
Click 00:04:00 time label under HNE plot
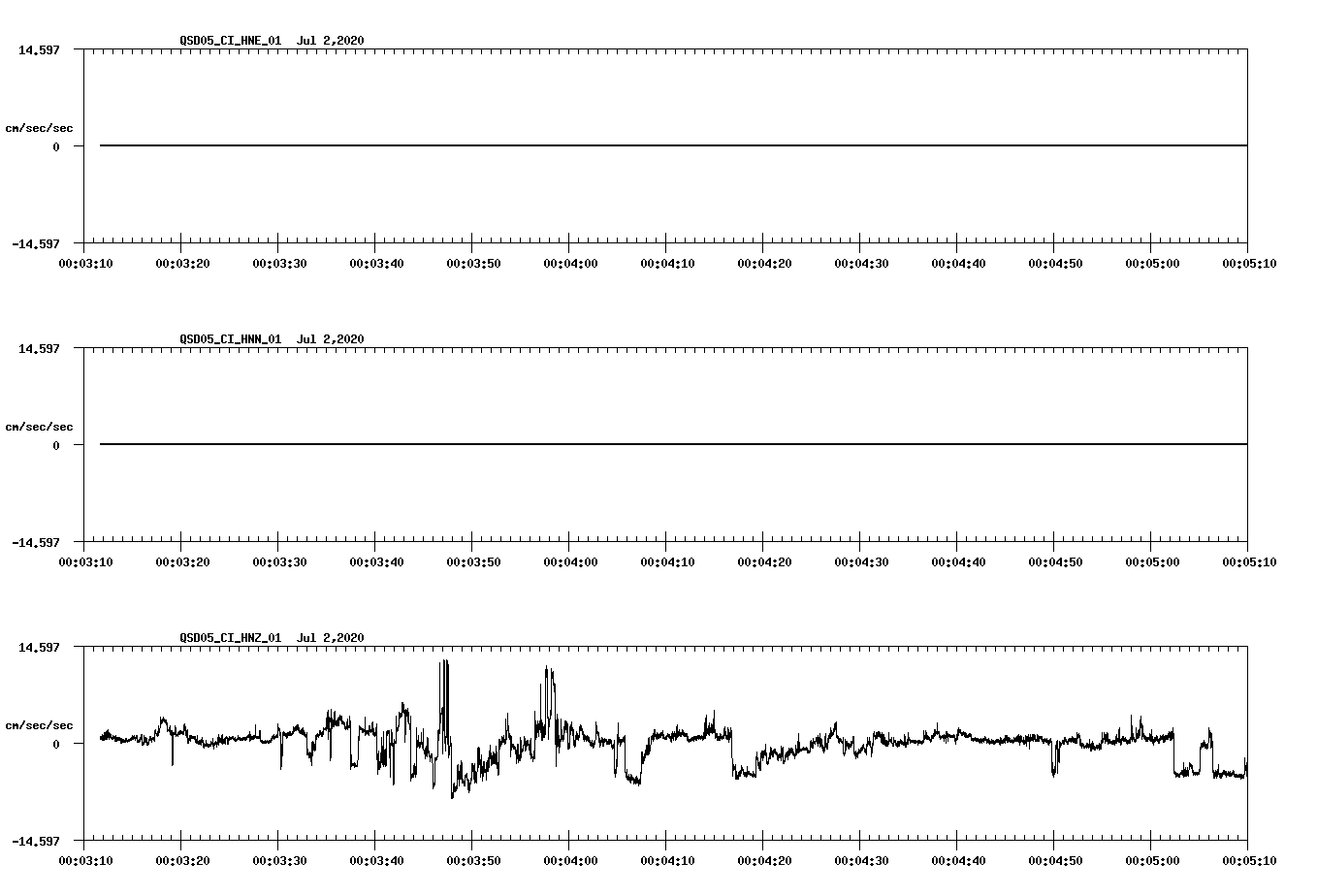[570, 263]
